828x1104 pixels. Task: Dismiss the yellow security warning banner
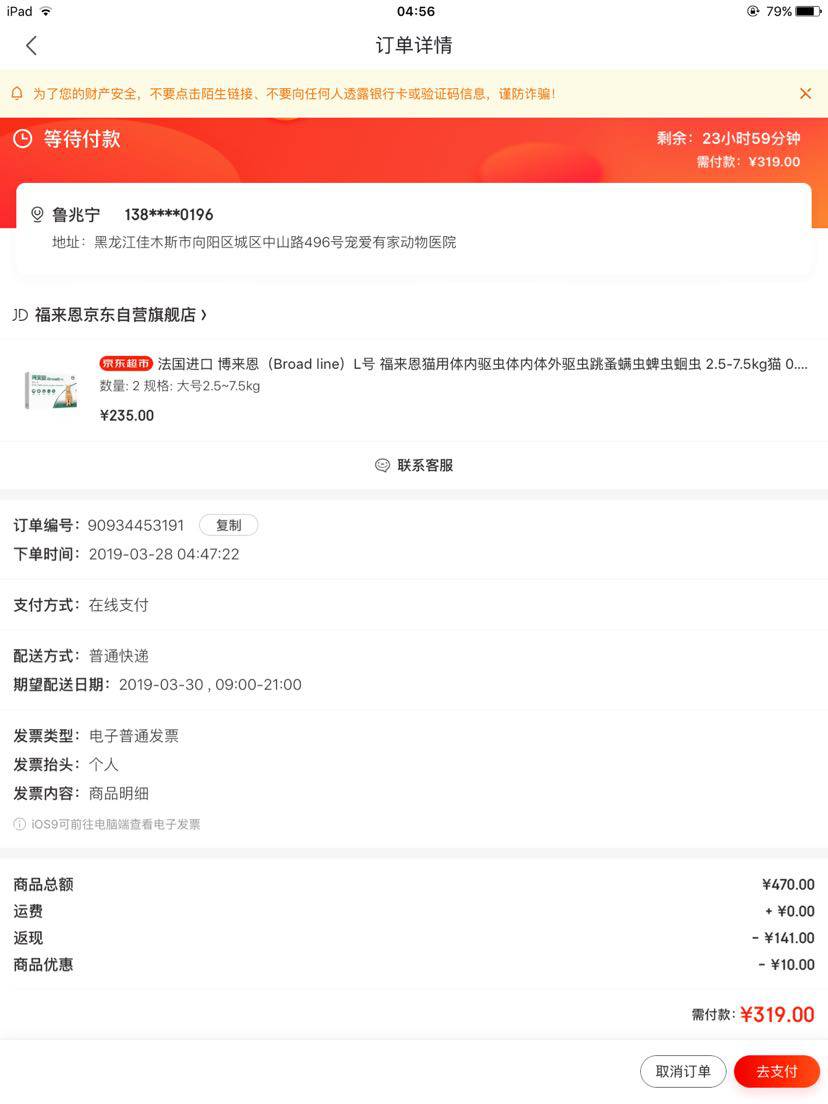click(805, 93)
